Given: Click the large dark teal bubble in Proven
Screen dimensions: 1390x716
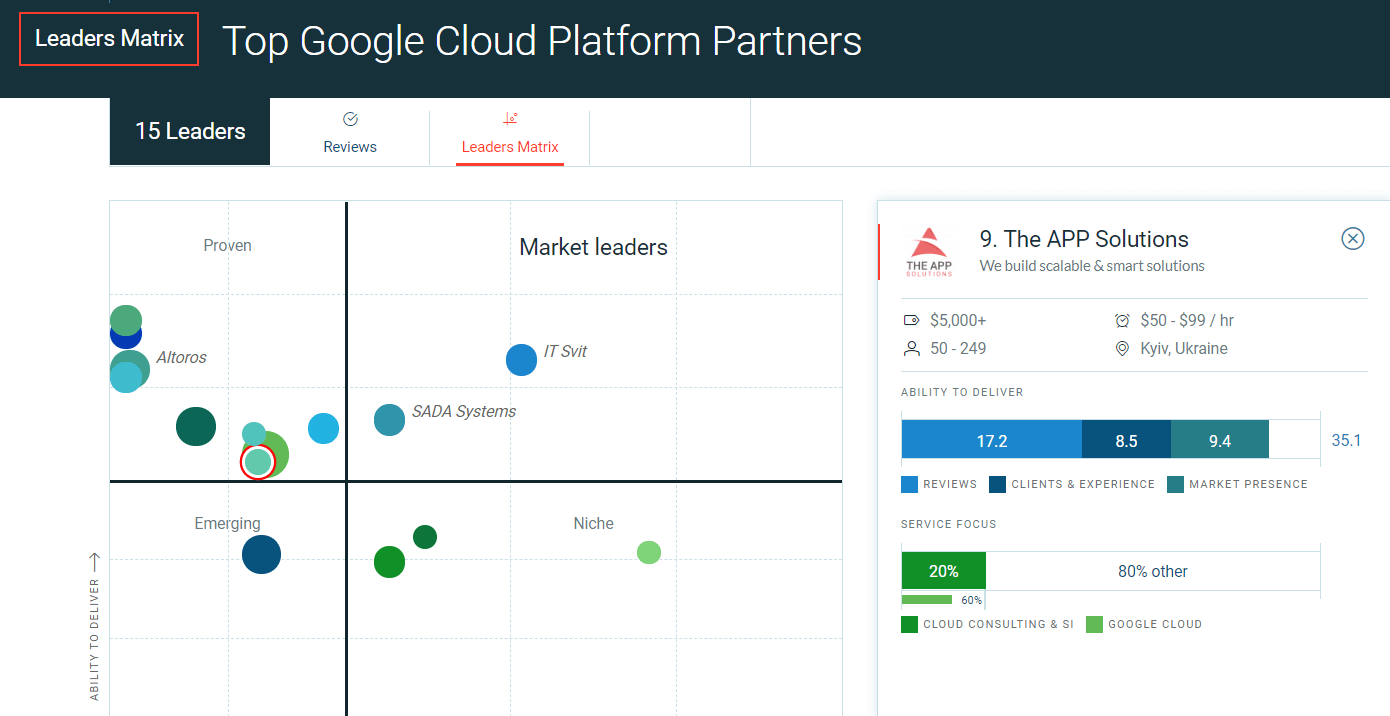Looking at the screenshot, I should coord(196,426).
